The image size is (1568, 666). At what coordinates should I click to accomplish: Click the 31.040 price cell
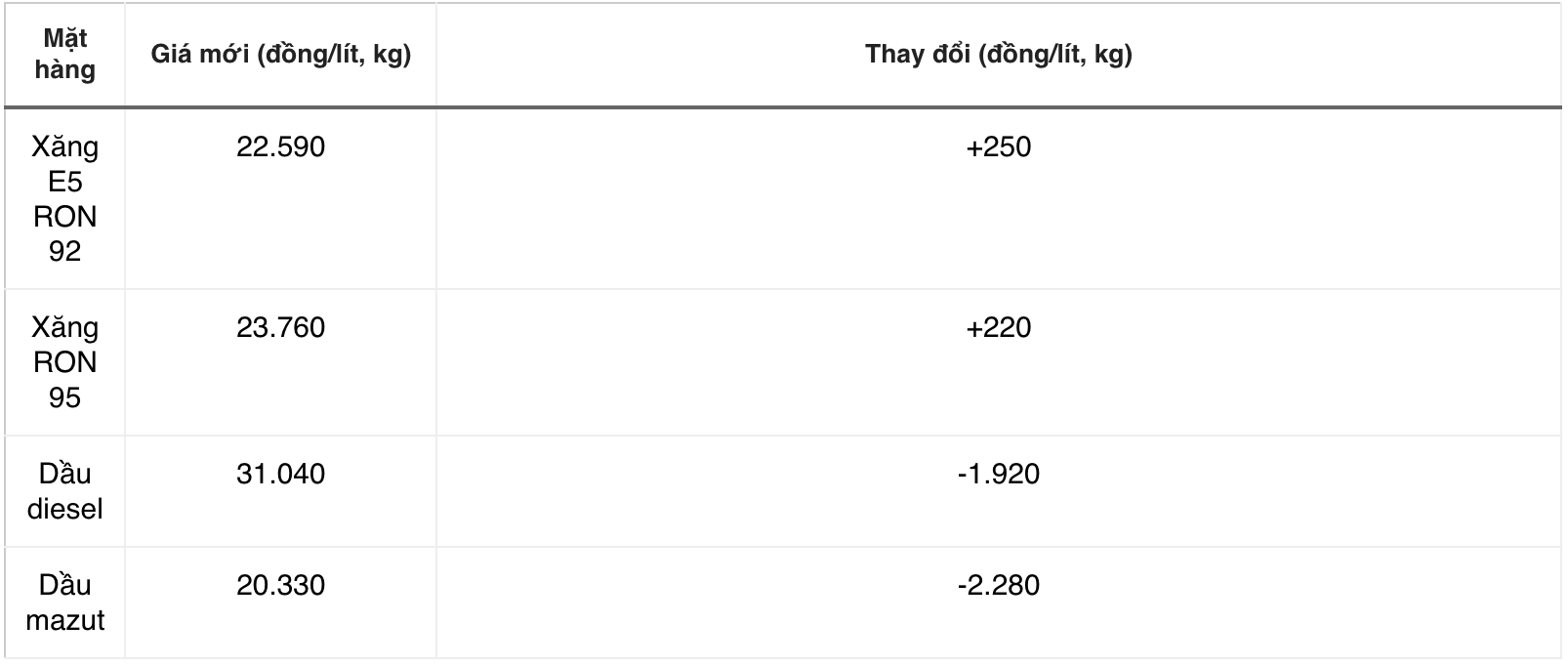280,475
